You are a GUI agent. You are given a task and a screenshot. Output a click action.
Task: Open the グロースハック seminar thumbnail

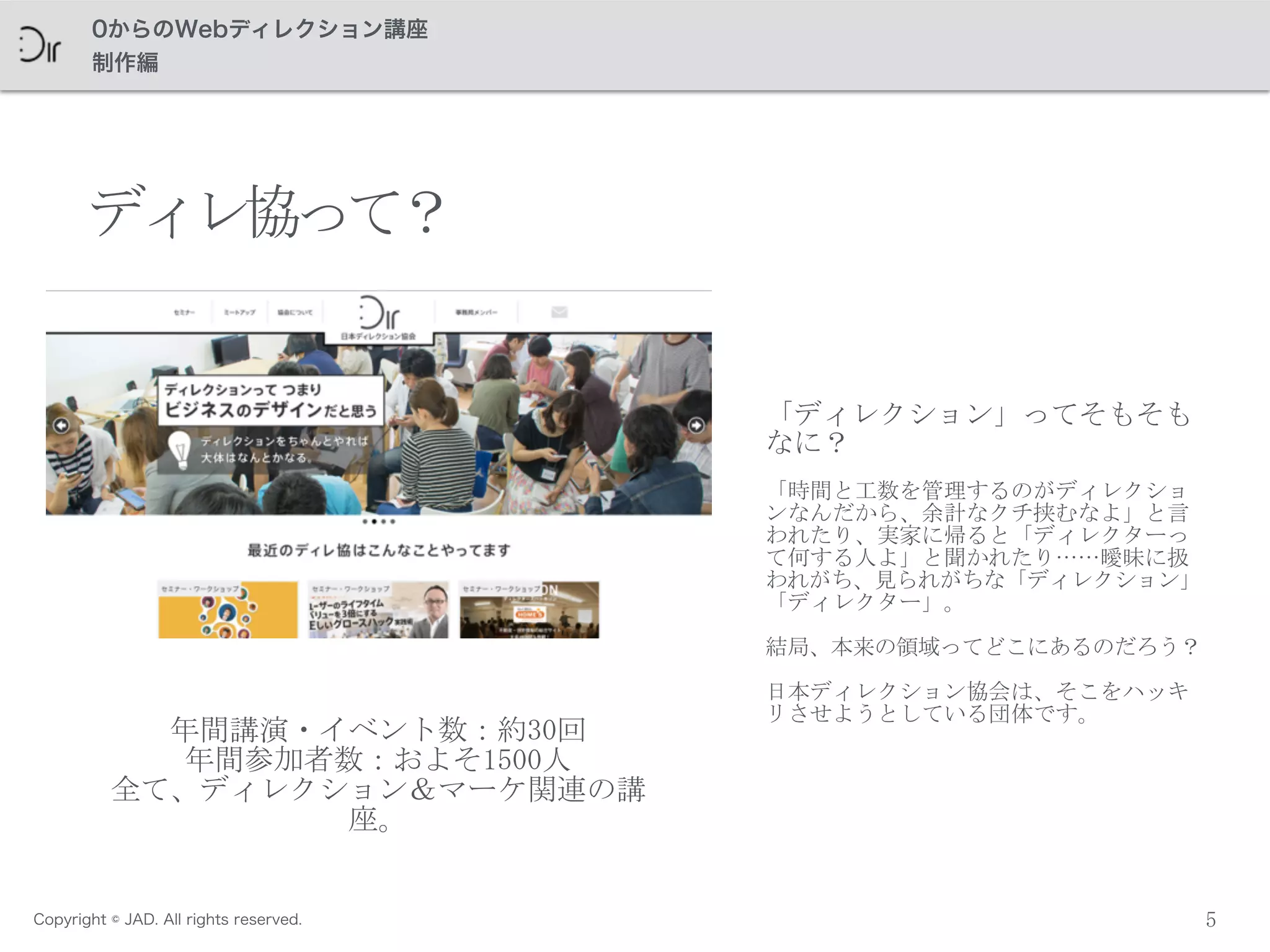(x=378, y=610)
